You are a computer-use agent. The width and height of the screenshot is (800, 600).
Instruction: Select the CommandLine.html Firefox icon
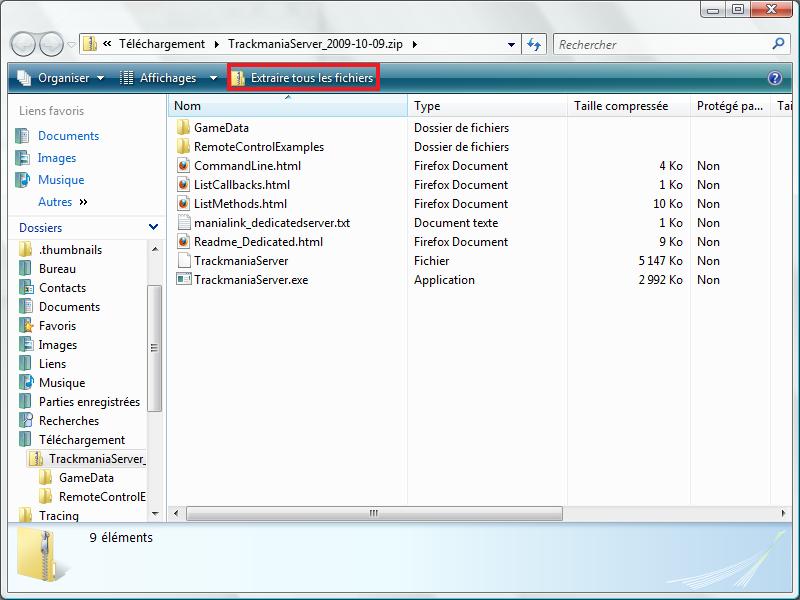[184, 165]
